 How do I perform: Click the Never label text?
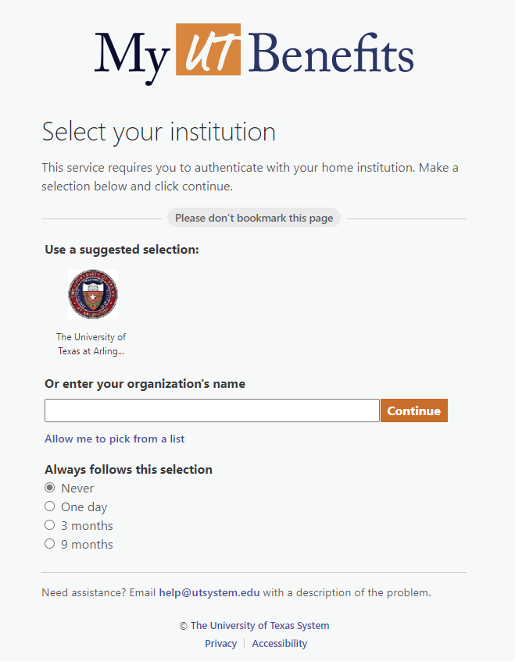(x=77, y=488)
